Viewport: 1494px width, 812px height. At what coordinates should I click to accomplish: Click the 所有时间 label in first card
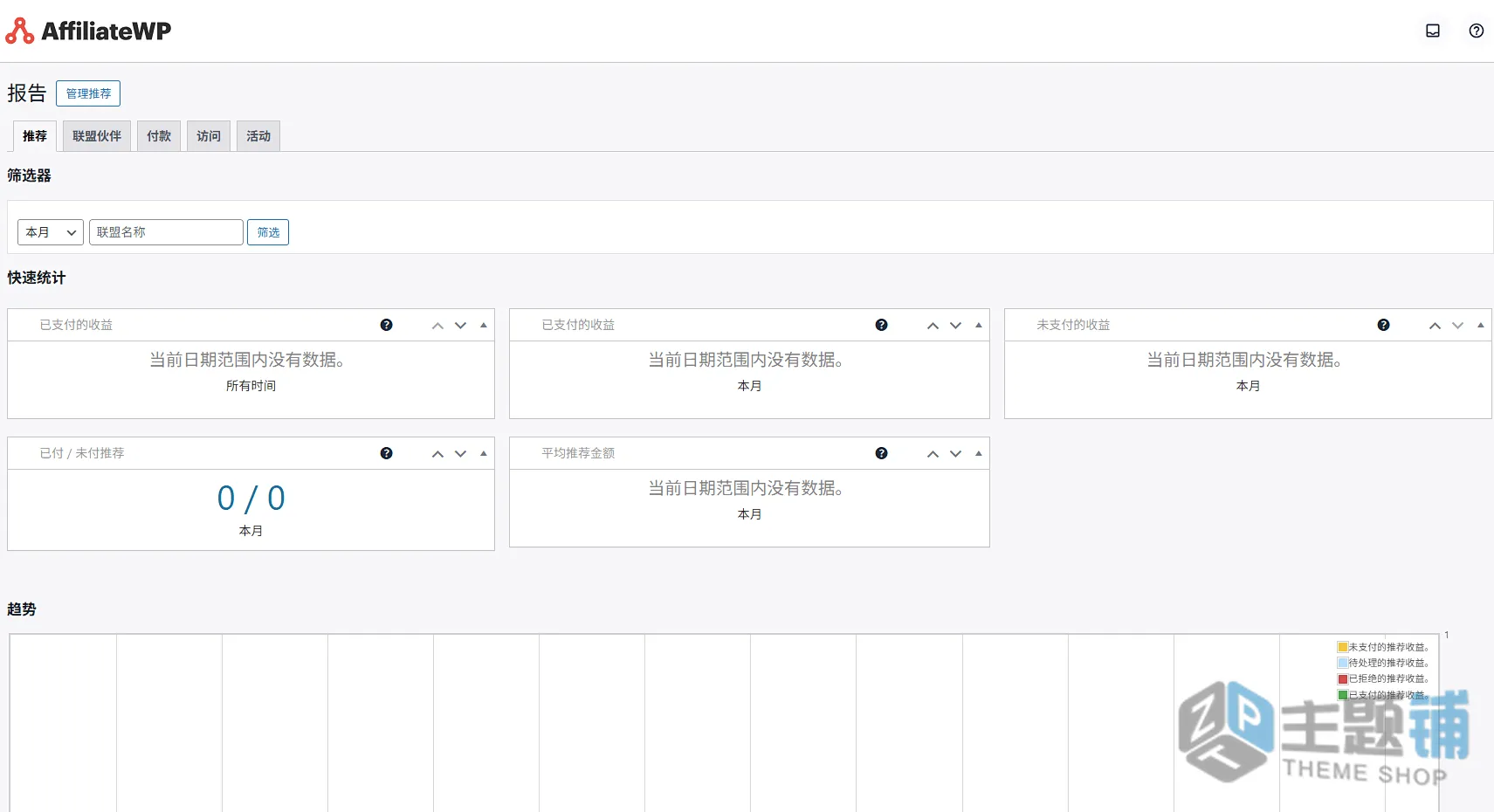251,386
